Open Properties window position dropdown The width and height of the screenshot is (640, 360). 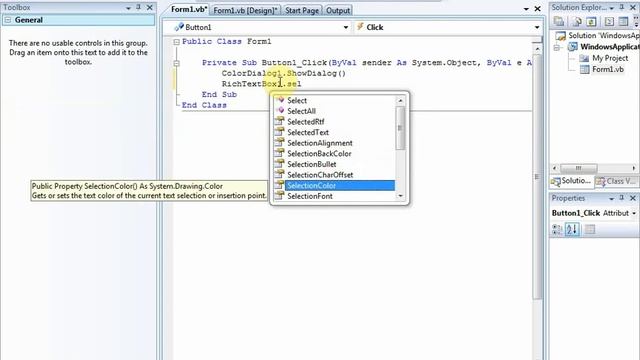tap(611, 198)
